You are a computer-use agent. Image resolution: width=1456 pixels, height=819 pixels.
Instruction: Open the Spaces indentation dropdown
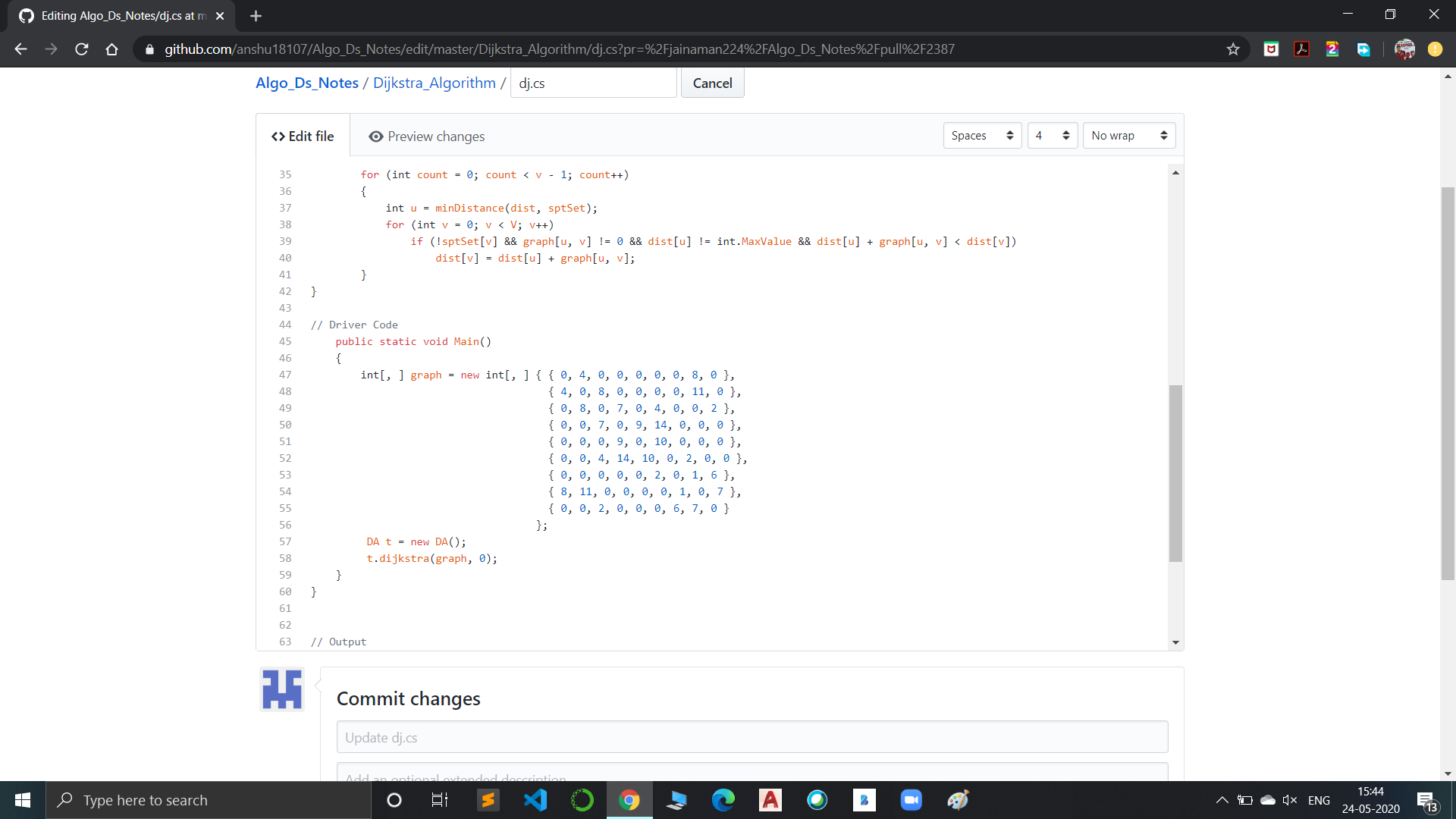click(981, 135)
